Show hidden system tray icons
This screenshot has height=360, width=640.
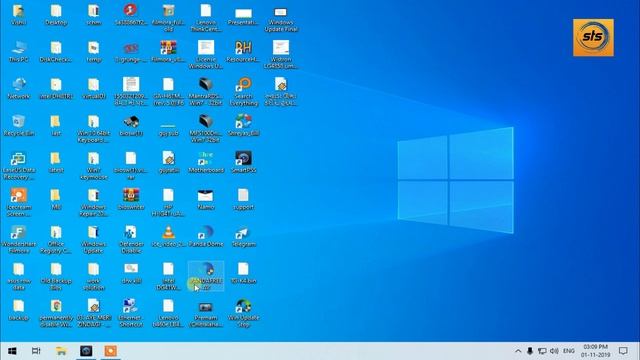pos(518,351)
